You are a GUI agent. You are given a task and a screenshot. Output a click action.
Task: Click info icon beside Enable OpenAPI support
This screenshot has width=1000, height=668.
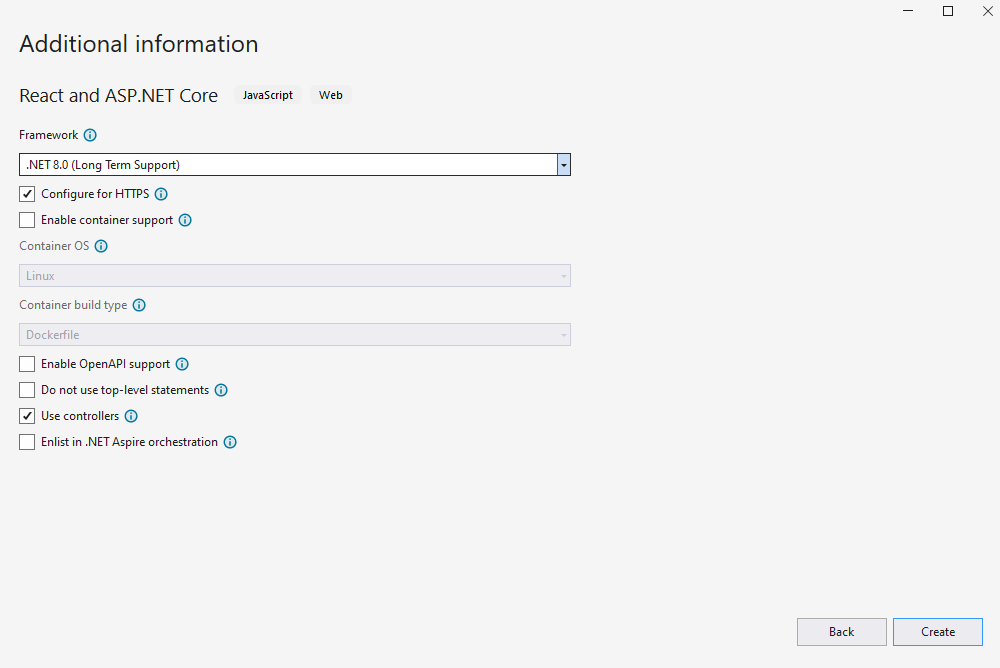click(182, 365)
